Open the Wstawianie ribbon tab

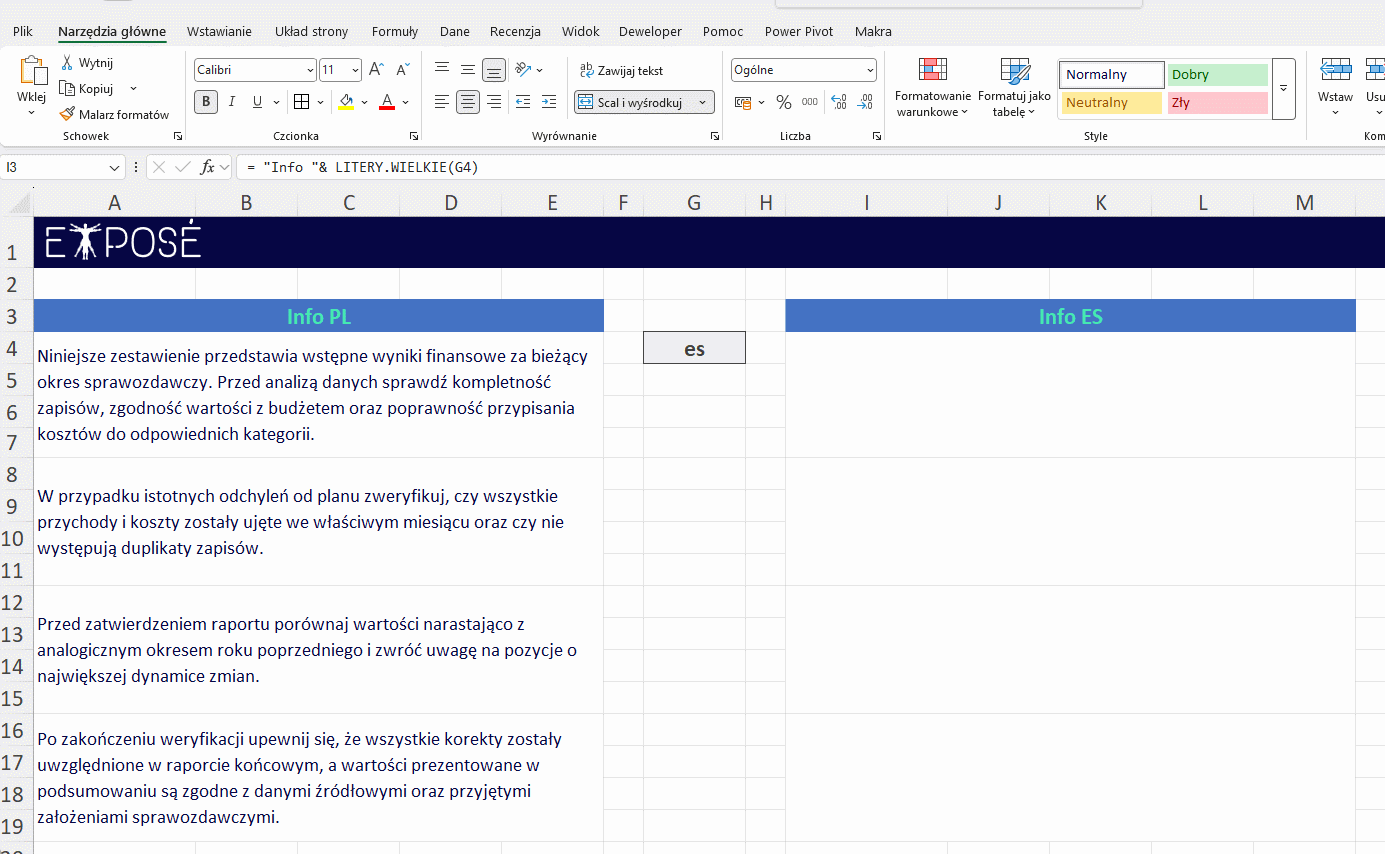219,31
